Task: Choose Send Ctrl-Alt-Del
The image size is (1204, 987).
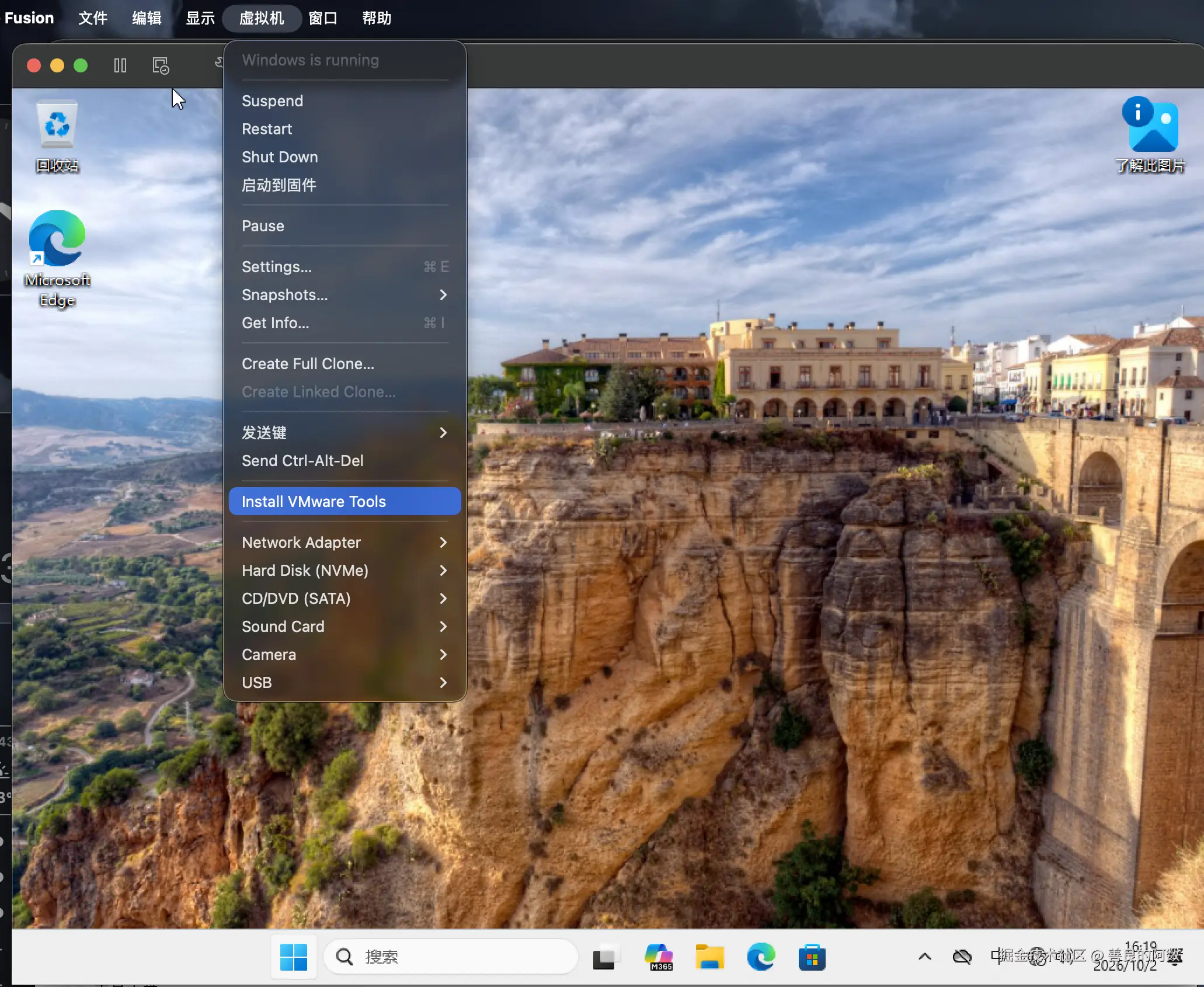Action: pyautogui.click(x=345, y=461)
